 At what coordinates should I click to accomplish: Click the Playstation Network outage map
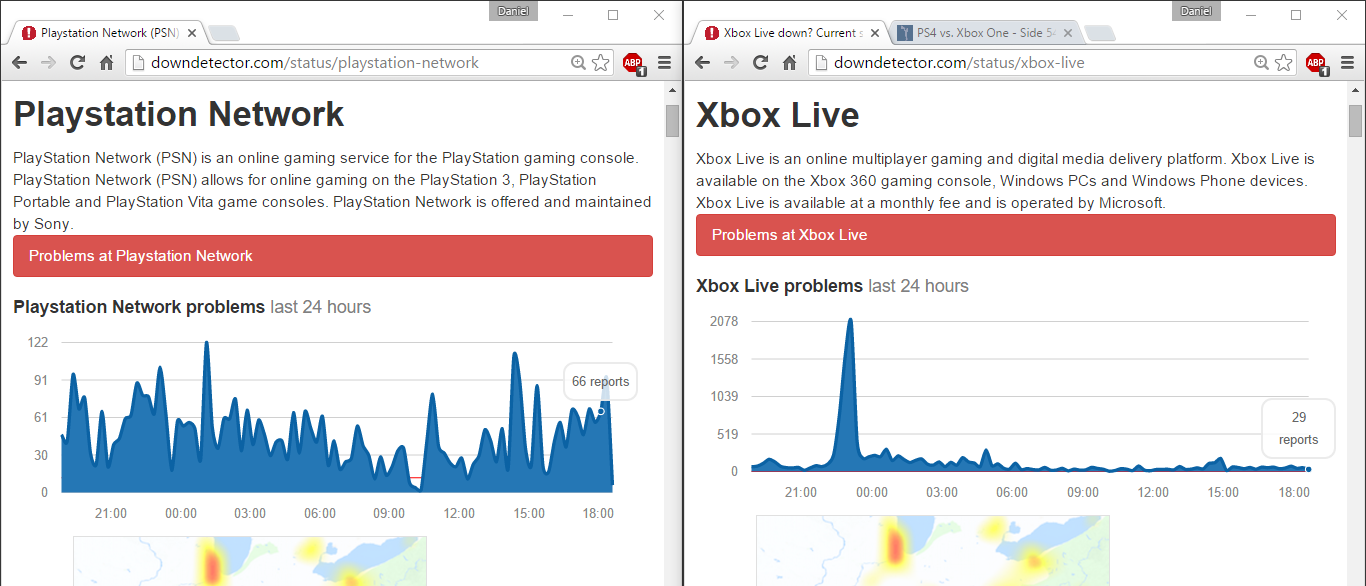point(250,561)
